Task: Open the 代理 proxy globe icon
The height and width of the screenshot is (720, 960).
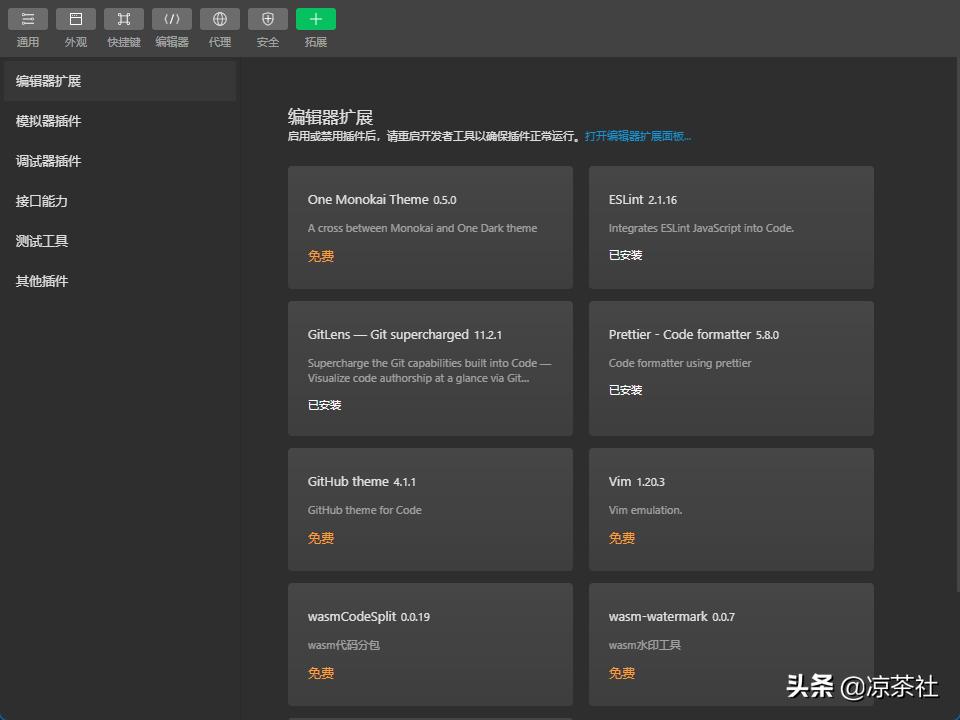Action: [x=220, y=19]
